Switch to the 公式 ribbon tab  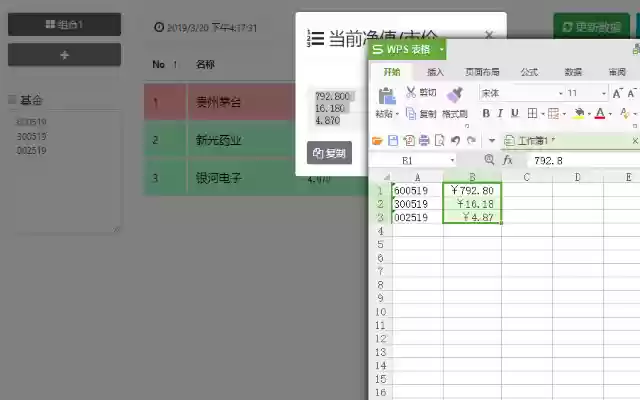pyautogui.click(x=529, y=72)
